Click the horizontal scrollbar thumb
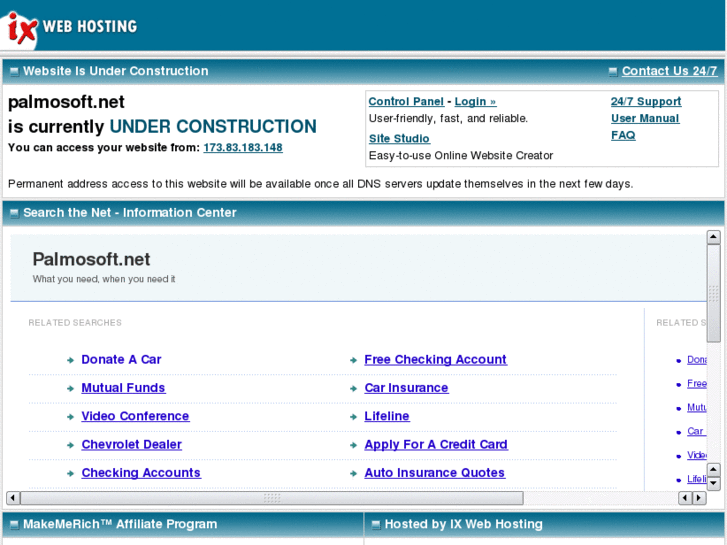 (x=272, y=498)
